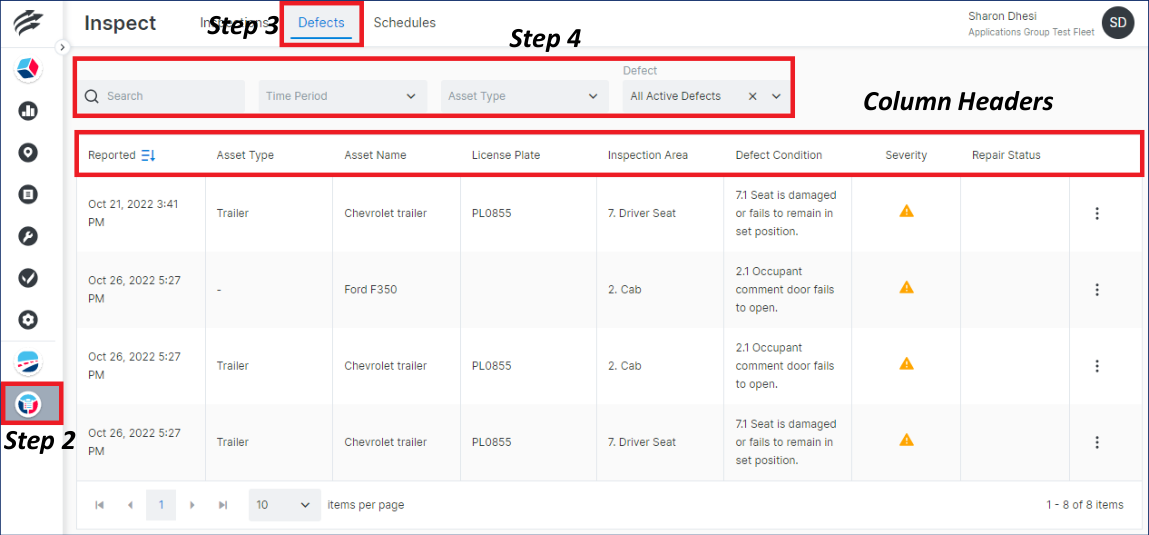The image size is (1149, 535).
Task: Clear the All Active Defects filter
Action: pyautogui.click(x=753, y=96)
